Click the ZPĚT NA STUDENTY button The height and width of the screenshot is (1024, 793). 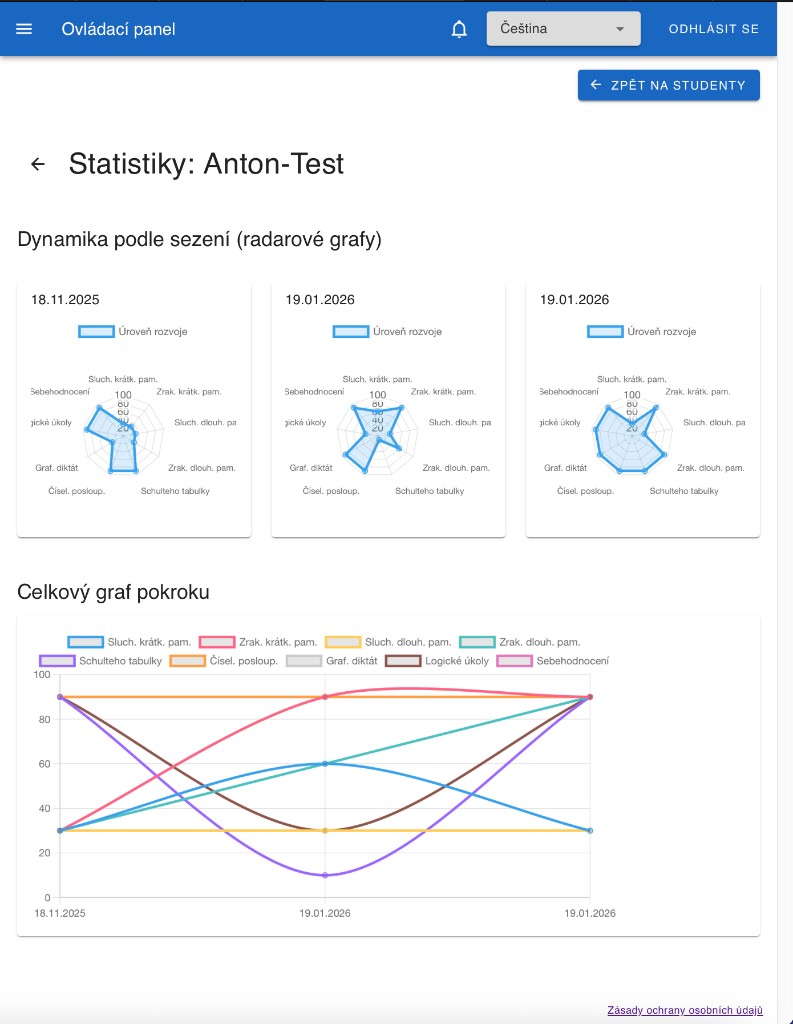pos(668,85)
